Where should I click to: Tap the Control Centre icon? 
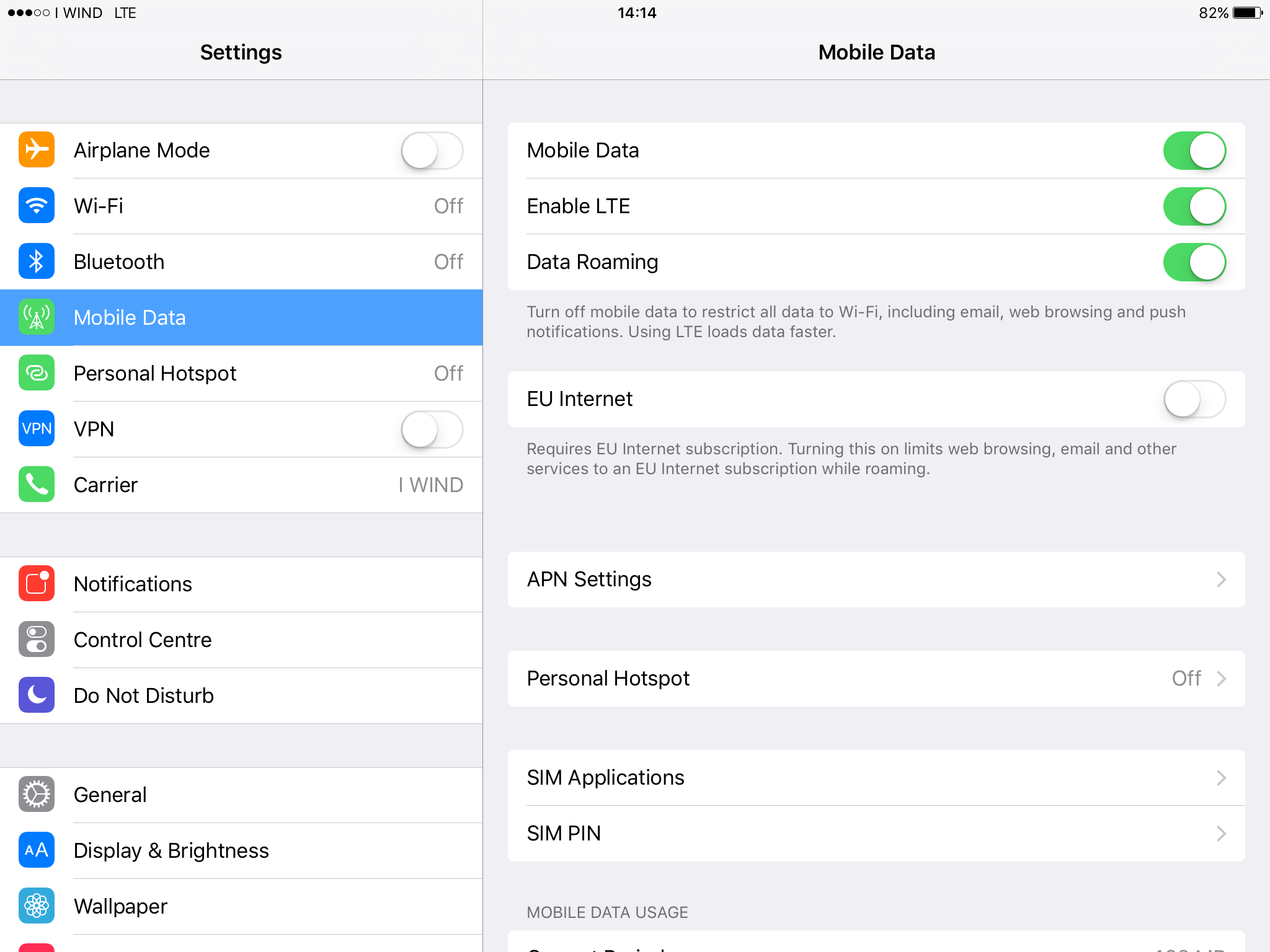[x=37, y=640]
